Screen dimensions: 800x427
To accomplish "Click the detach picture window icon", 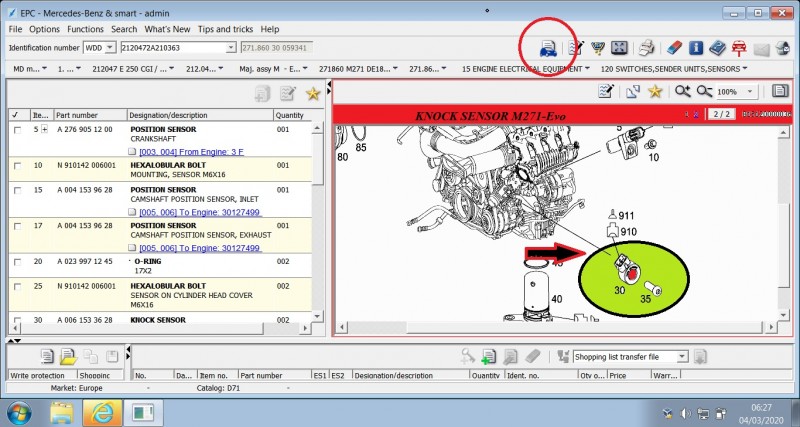I will coord(633,91).
